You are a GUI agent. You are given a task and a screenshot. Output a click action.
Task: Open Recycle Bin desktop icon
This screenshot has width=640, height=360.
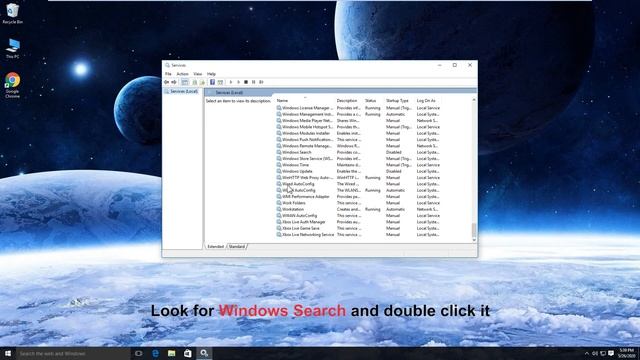(13, 13)
